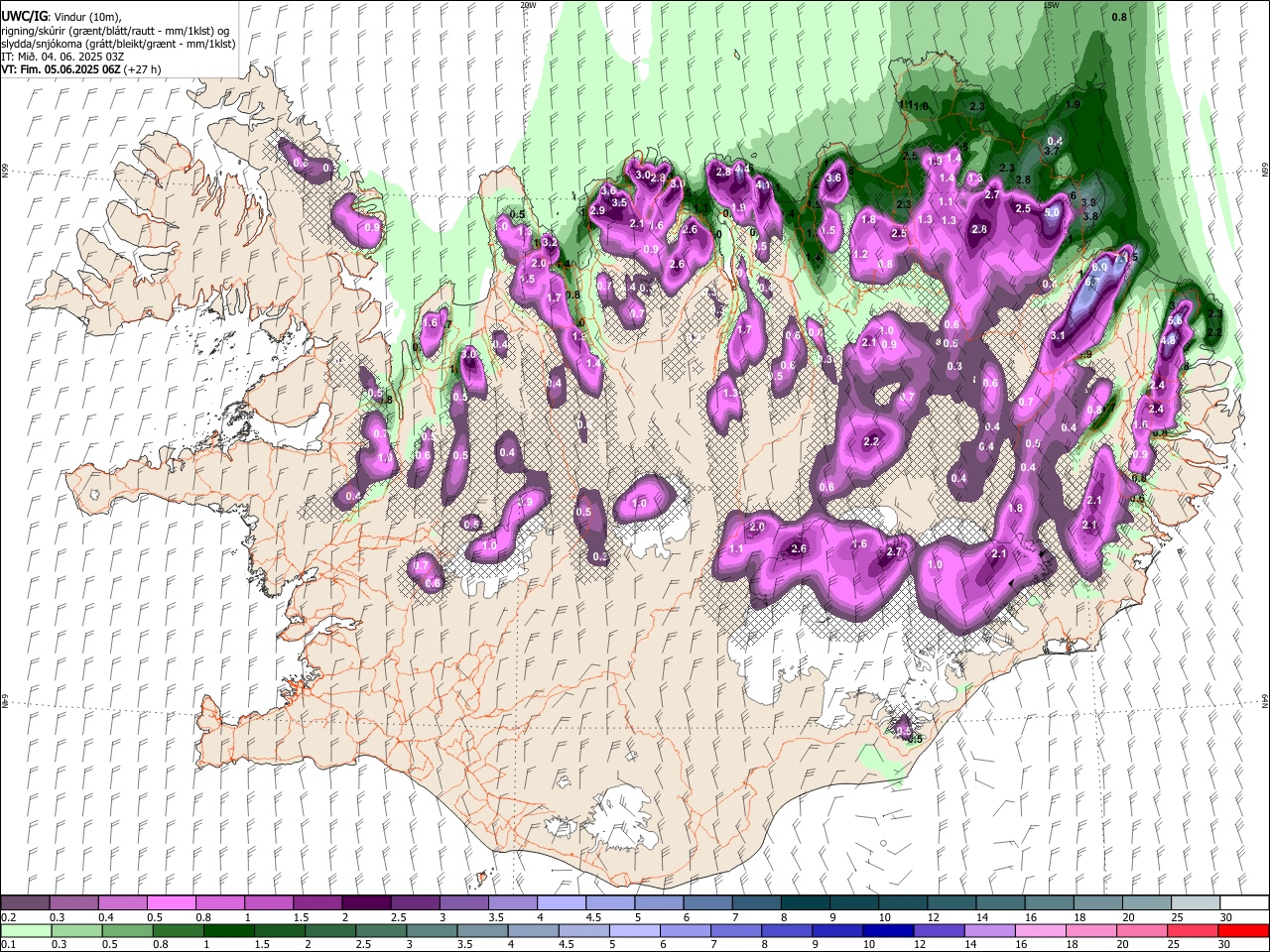Pick the pale grey snow swatch between 25 and 30

coord(1194,903)
